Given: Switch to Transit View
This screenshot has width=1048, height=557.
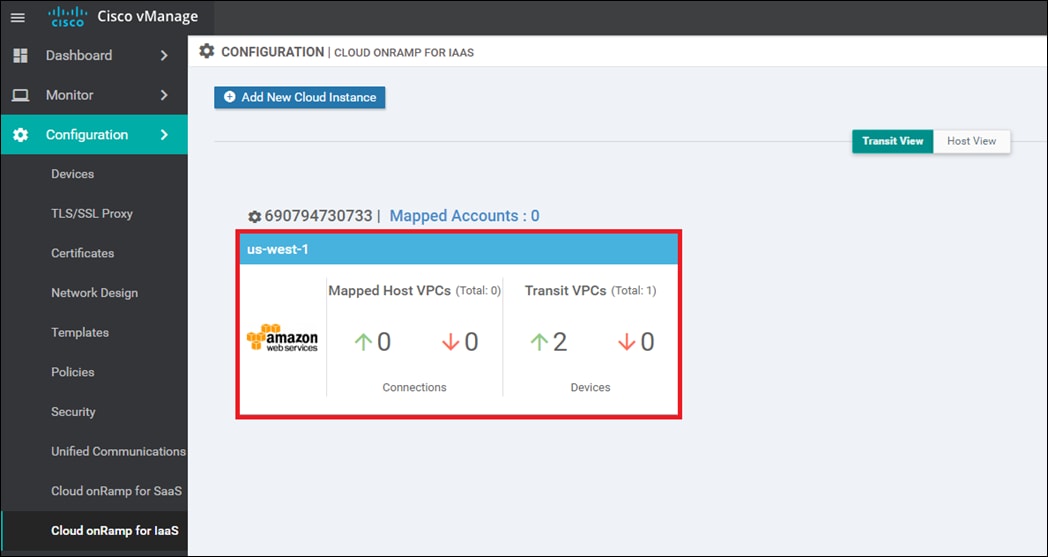Looking at the screenshot, I should (892, 141).
